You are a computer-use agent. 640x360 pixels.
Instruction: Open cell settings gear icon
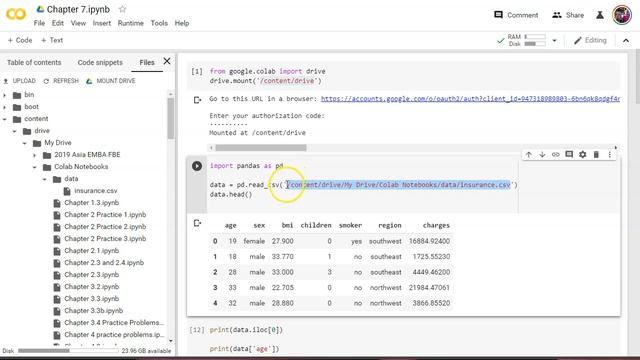582,154
